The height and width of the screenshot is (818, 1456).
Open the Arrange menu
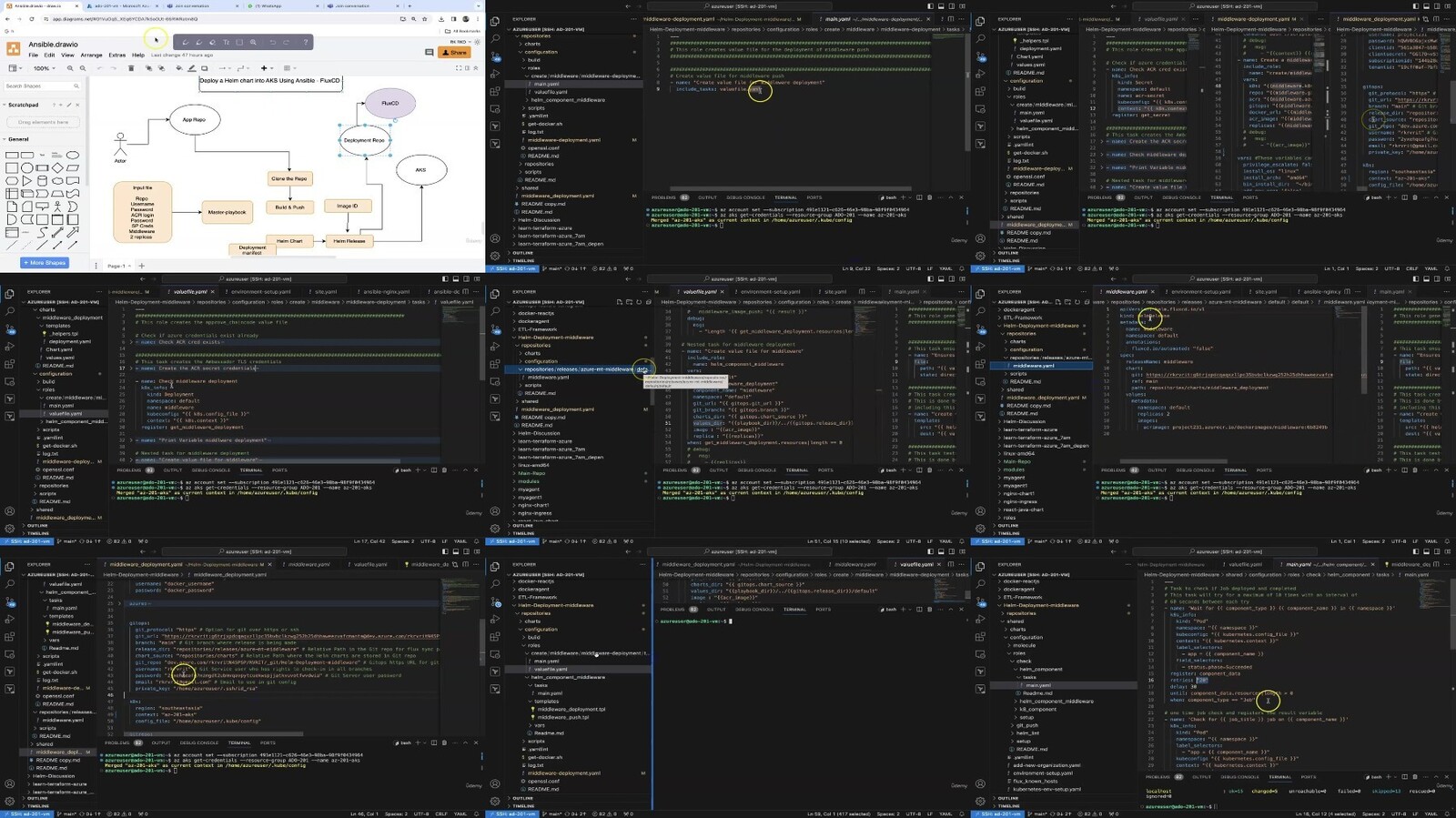pyautogui.click(x=91, y=56)
